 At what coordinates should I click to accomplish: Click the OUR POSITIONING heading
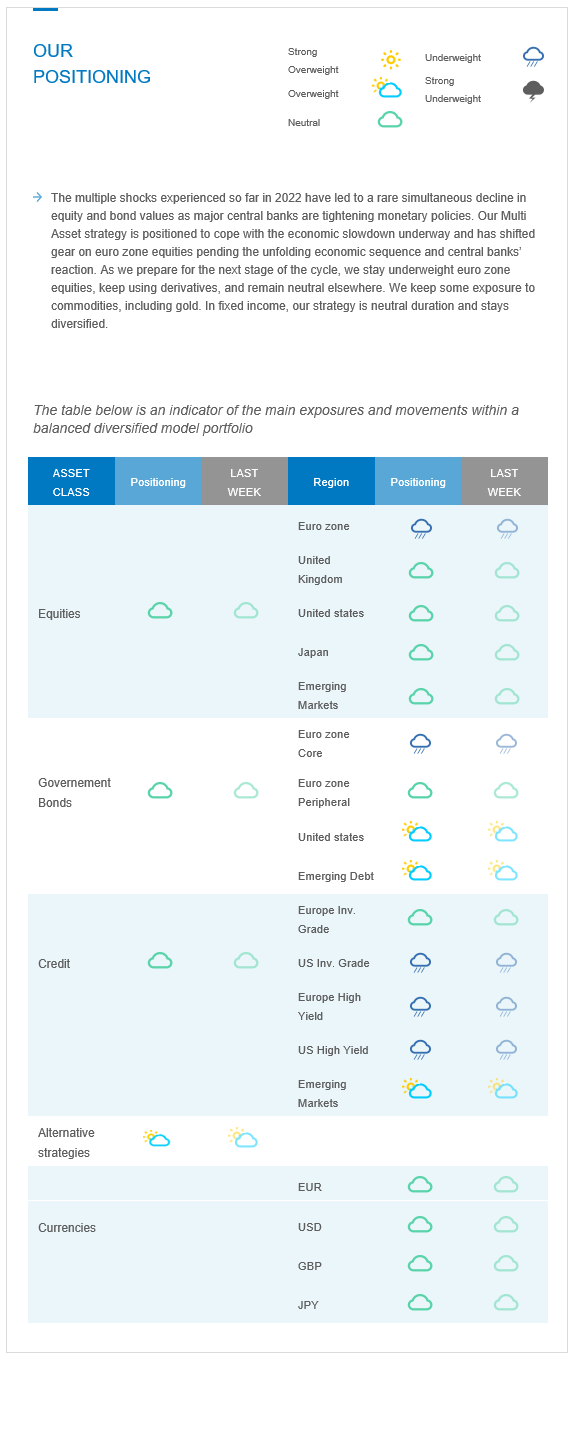tap(92, 64)
